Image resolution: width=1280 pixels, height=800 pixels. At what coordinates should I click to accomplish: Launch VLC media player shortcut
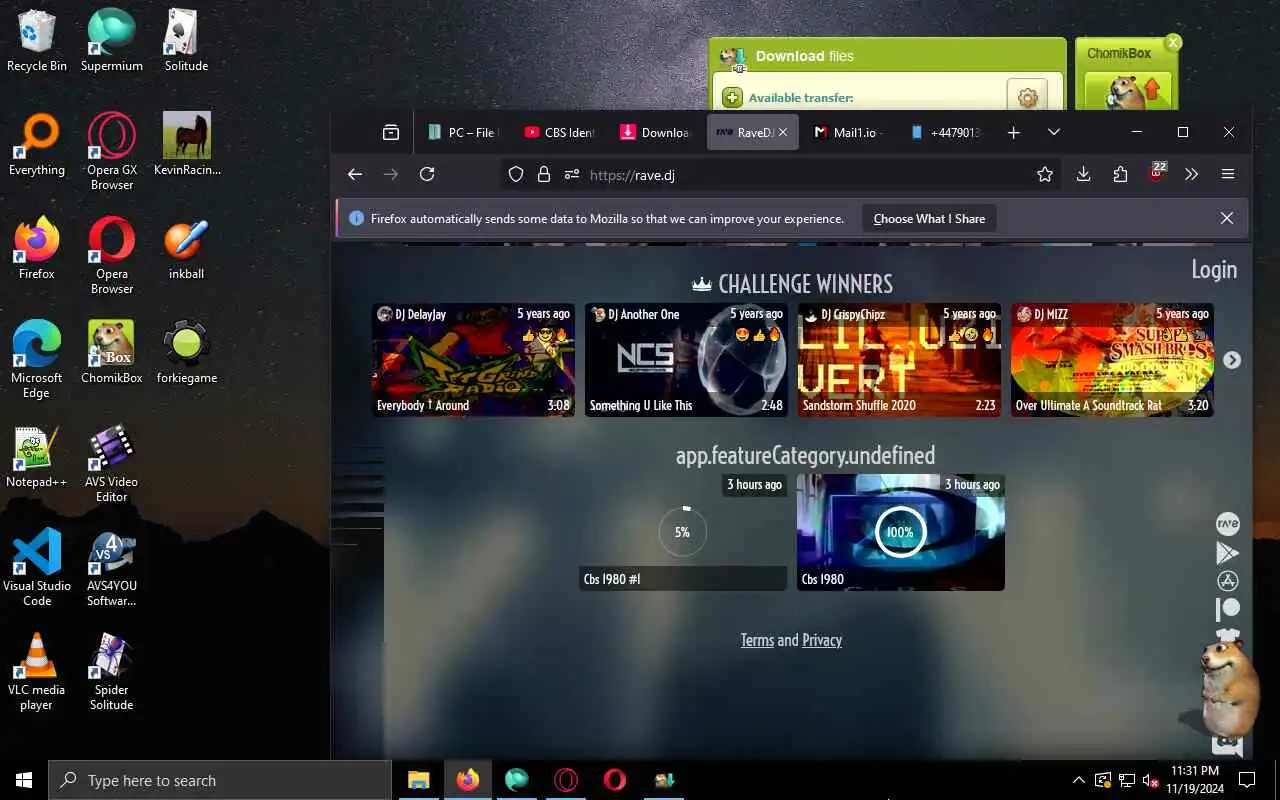click(37, 671)
